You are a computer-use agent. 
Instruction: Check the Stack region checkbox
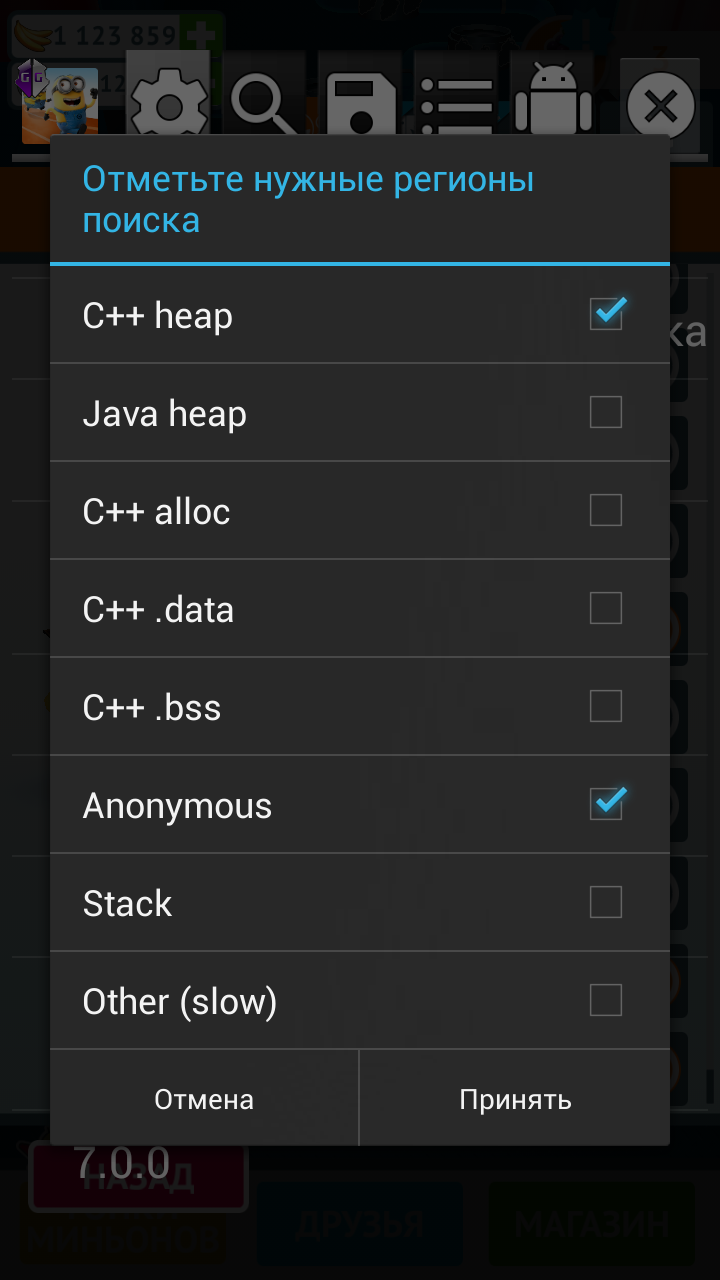(606, 902)
